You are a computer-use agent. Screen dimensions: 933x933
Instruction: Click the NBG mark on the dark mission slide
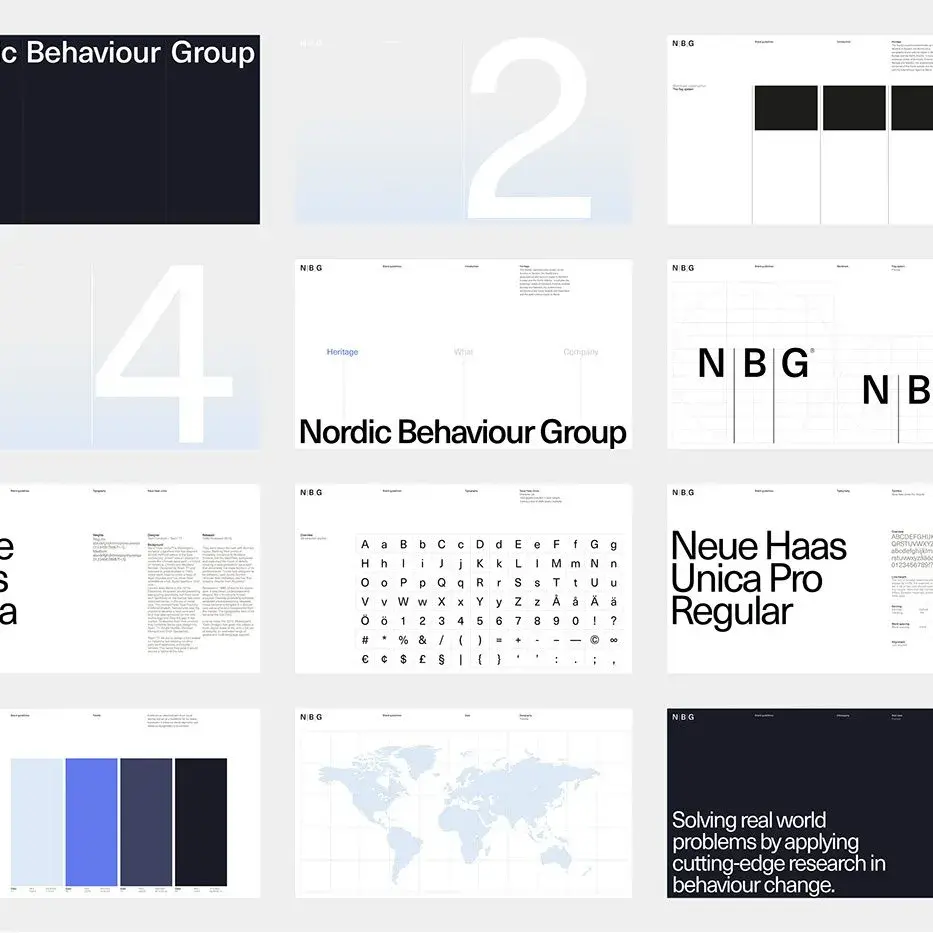(684, 717)
